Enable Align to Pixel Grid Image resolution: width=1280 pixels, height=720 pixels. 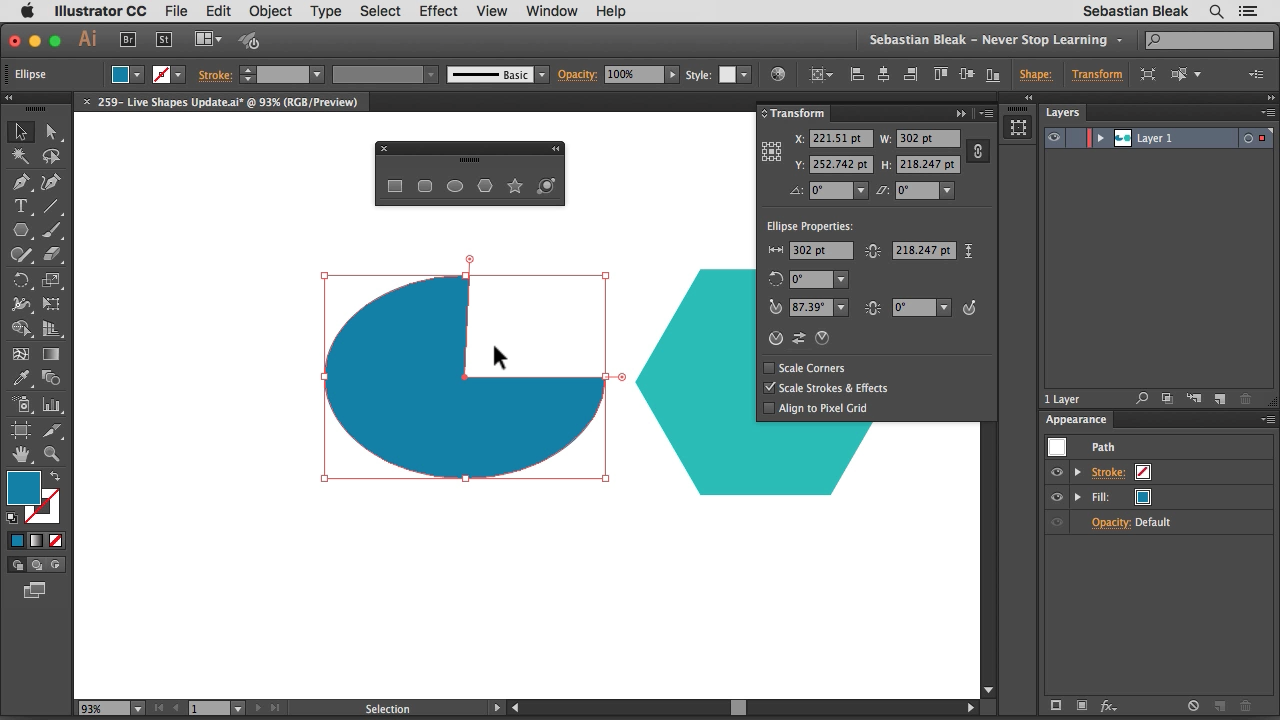[x=769, y=408]
